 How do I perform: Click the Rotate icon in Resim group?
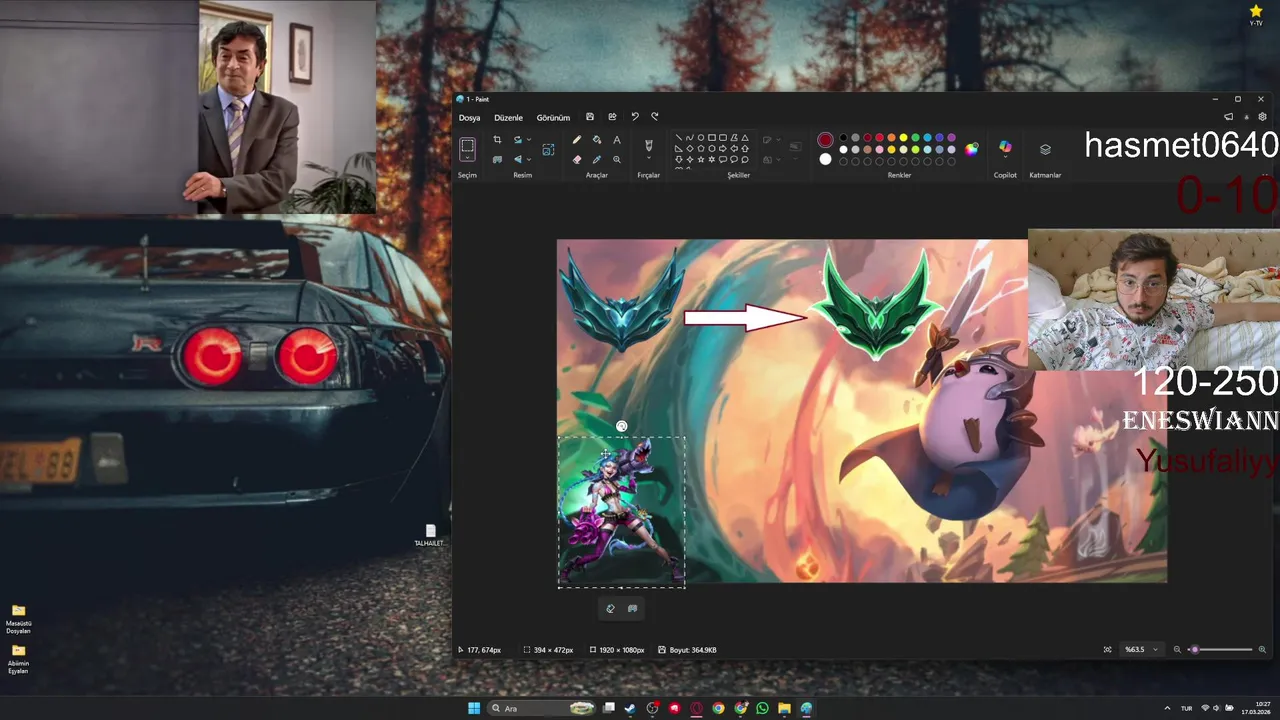(x=518, y=140)
